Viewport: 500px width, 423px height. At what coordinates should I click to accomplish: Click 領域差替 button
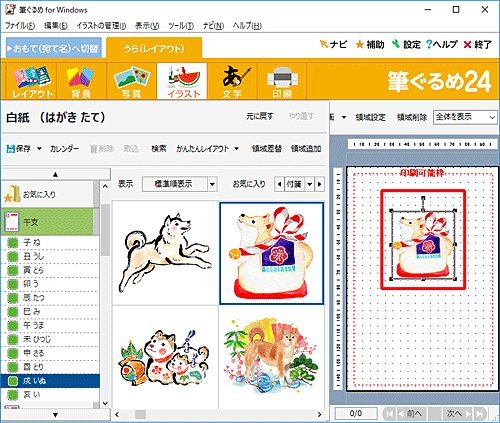[x=267, y=149]
